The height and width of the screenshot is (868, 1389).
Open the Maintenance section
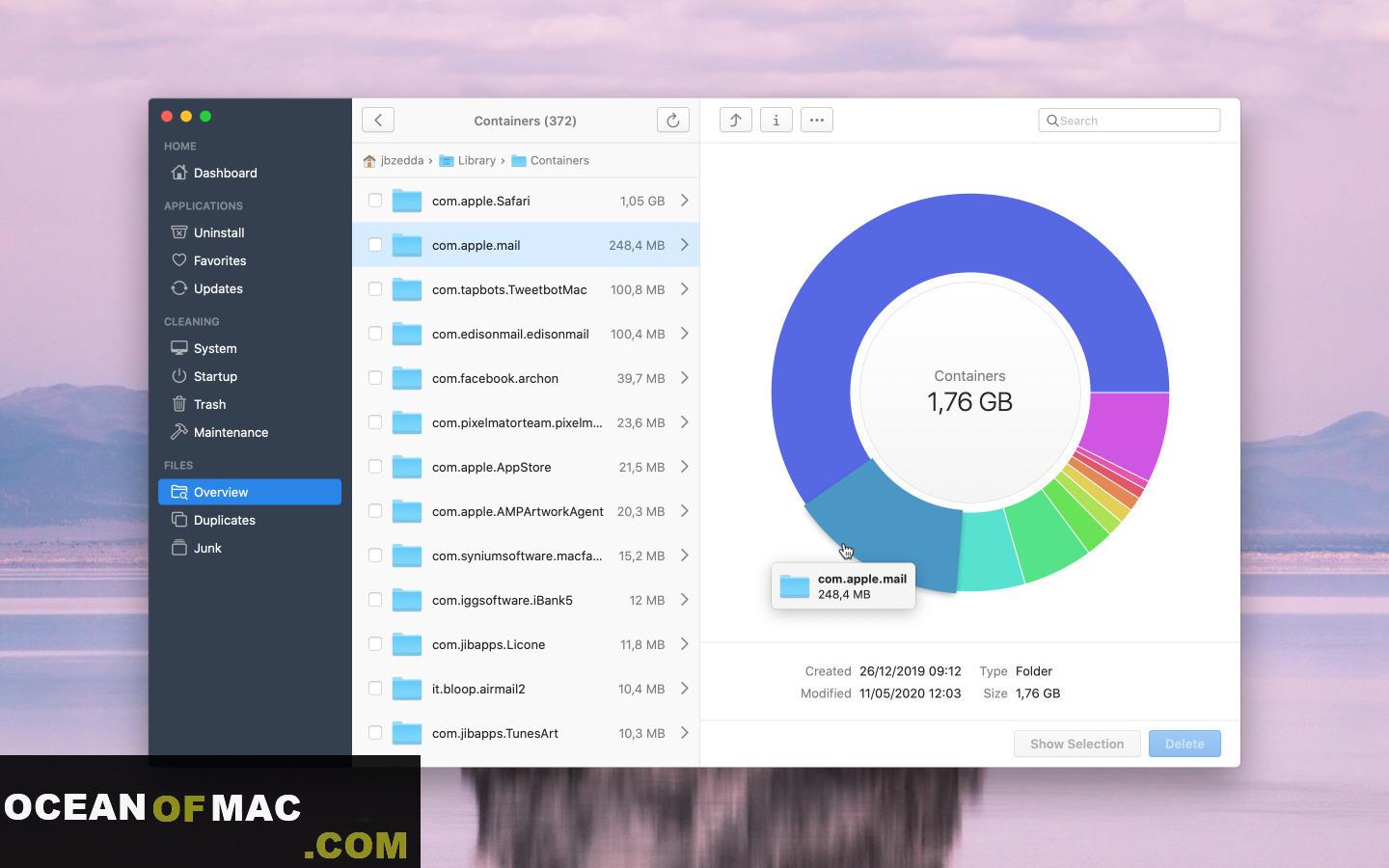tap(250, 432)
